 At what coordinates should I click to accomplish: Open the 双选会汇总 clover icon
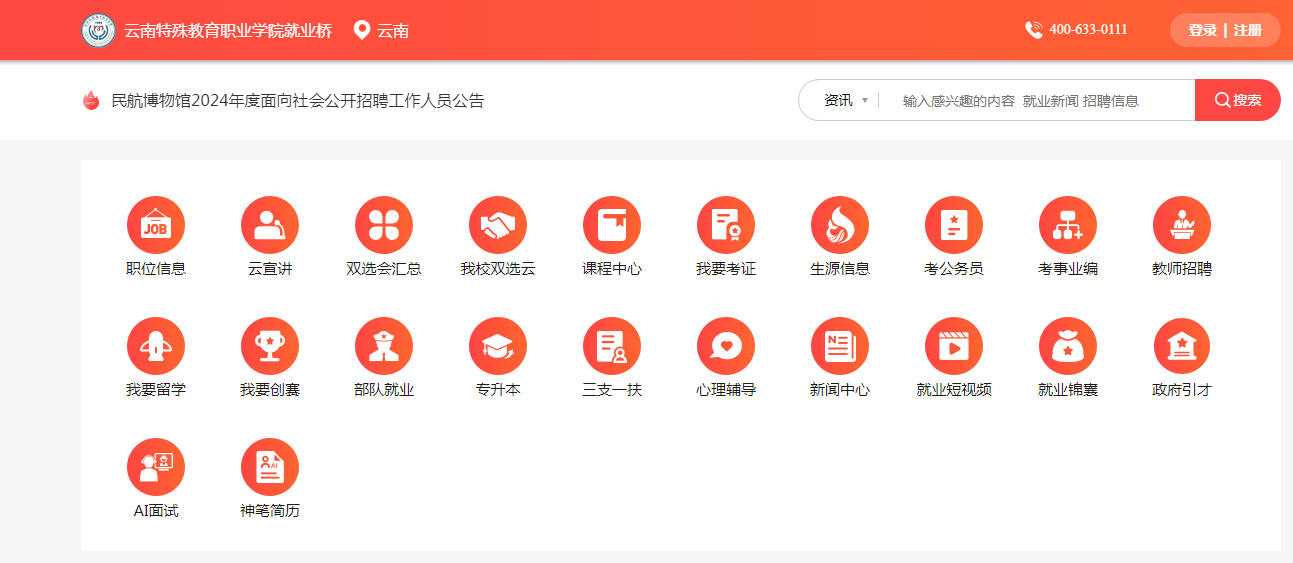click(383, 225)
